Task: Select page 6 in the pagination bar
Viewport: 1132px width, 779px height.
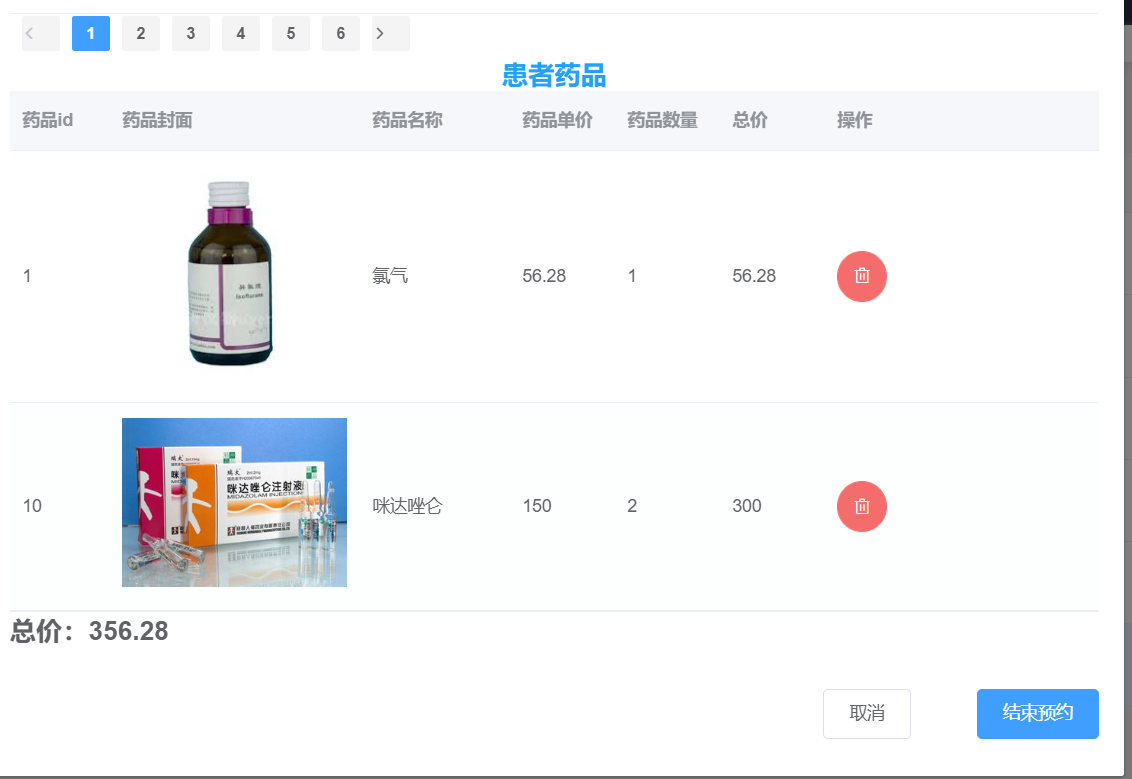Action: tap(340, 33)
